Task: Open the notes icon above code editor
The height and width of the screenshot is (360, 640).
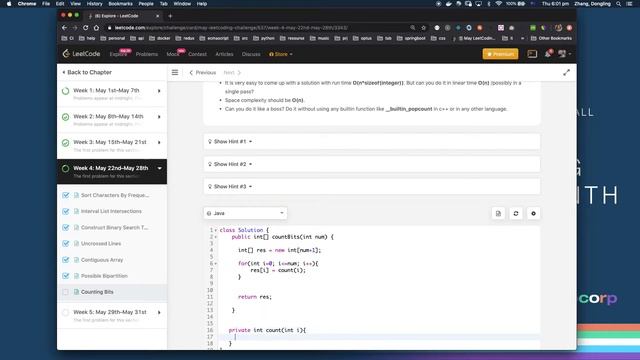Action: (498, 213)
